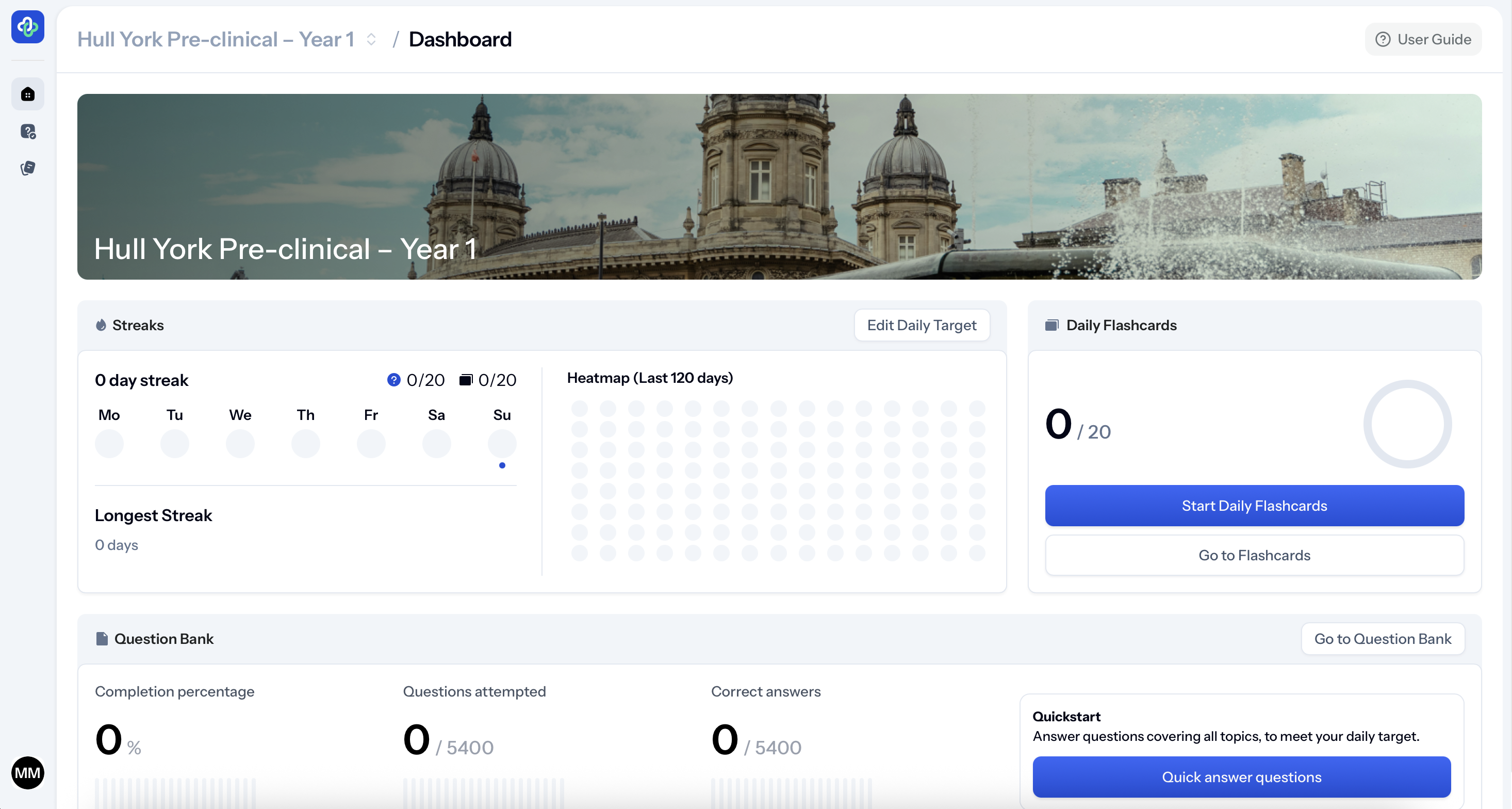Select the Sunday streak circle
The height and width of the screenshot is (809, 1512).
click(x=502, y=443)
